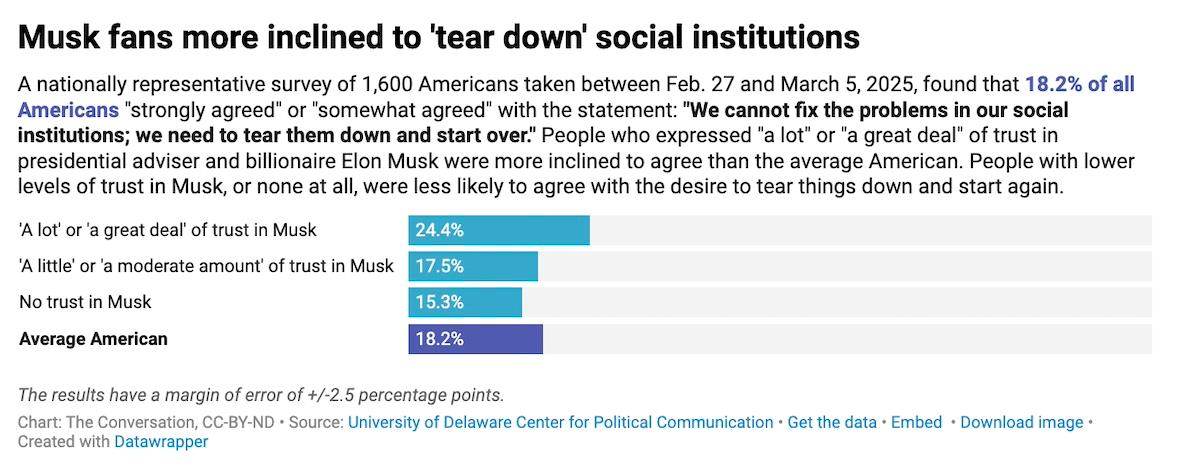
Task: Click the 'Average American' row label
Action: [94, 339]
